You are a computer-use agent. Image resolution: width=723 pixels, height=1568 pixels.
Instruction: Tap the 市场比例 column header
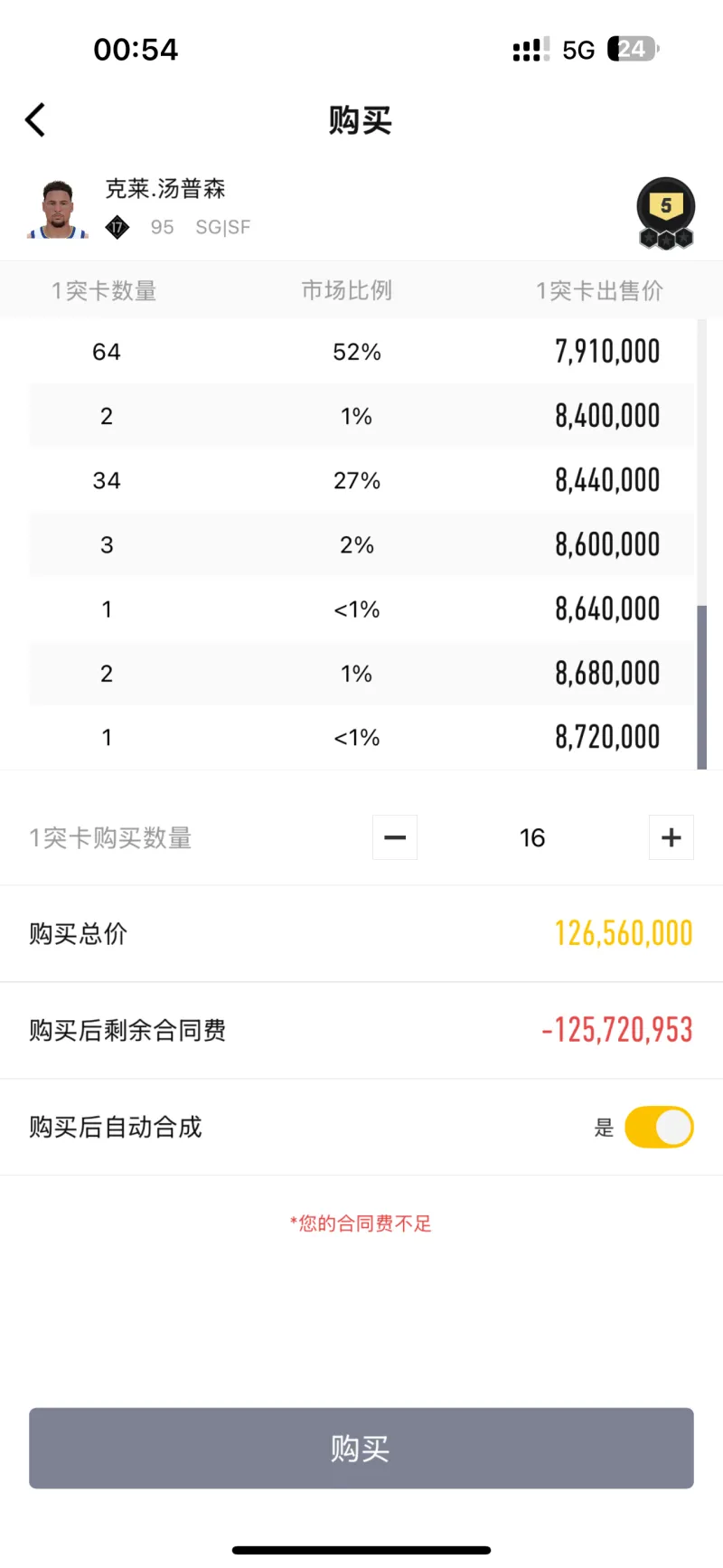[x=347, y=290]
